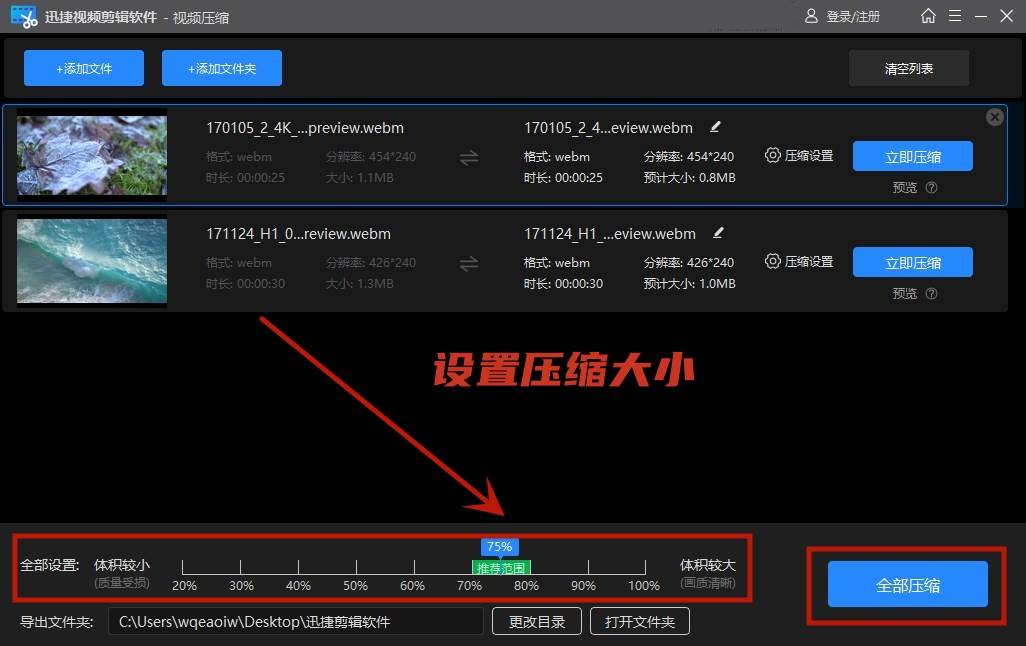Click the 体积较大 label
1026x646 pixels.
(707, 565)
